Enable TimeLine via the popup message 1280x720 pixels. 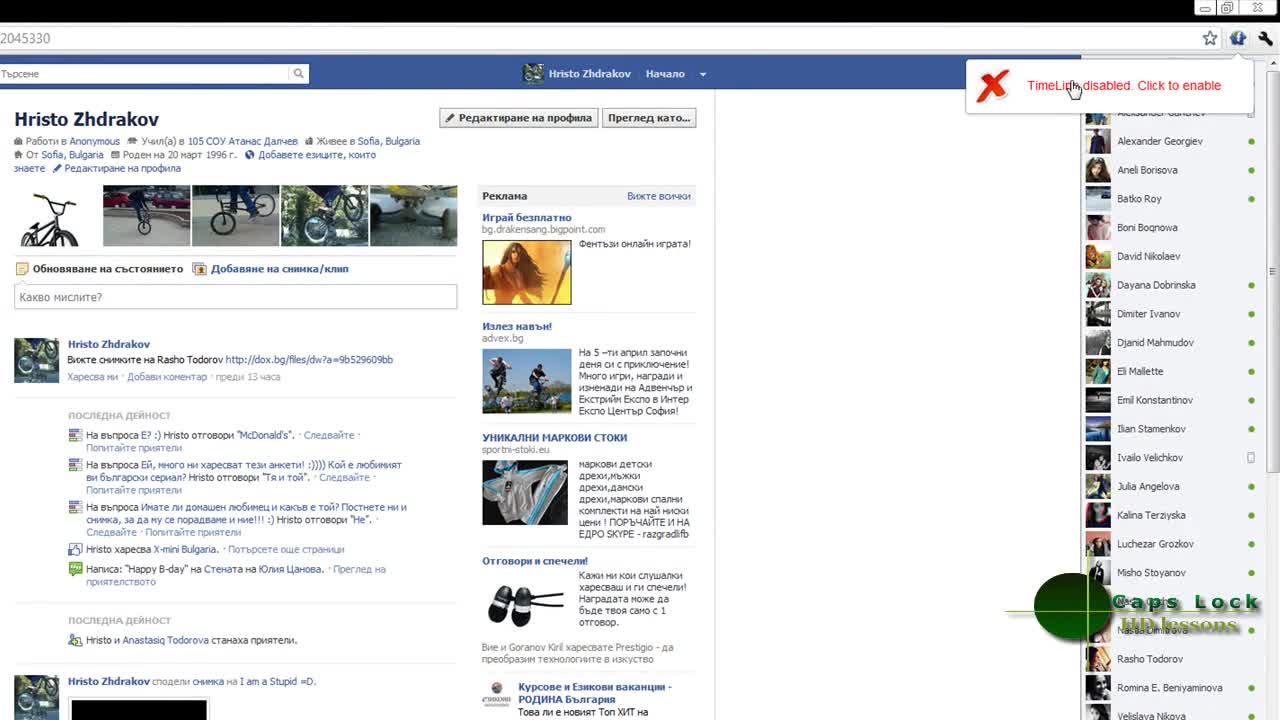1124,86
